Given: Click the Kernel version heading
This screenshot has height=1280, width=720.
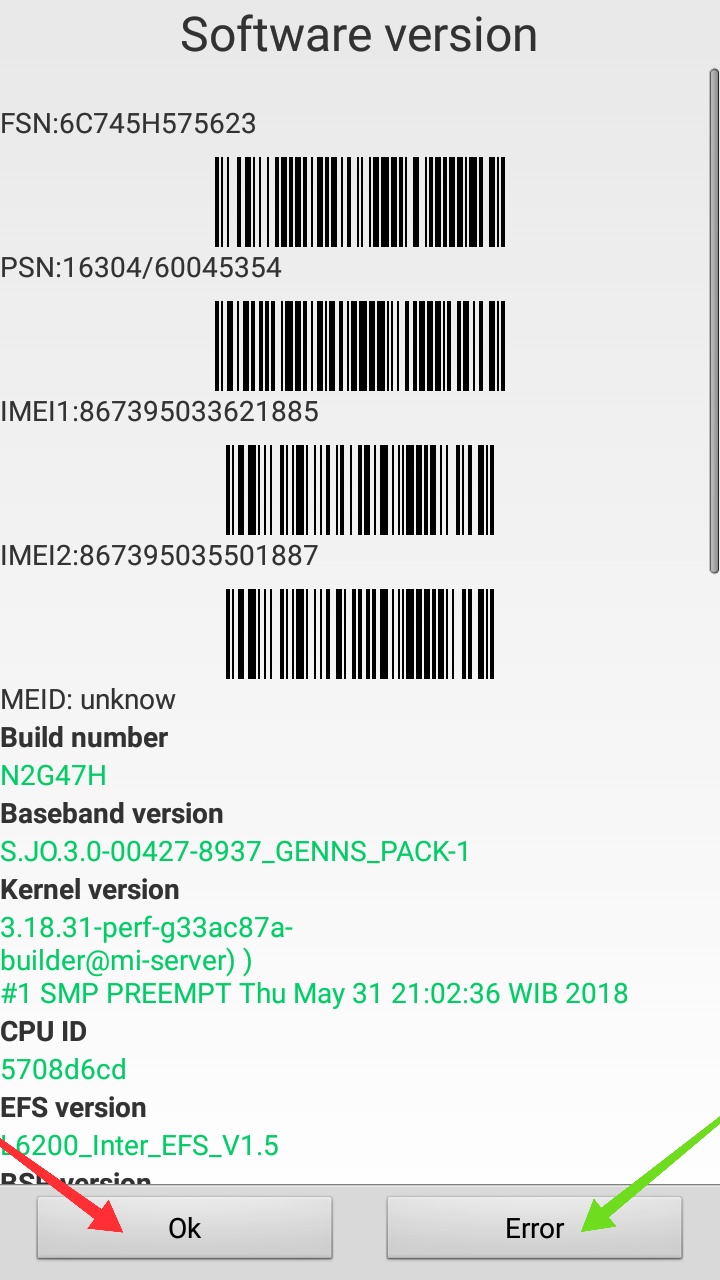Looking at the screenshot, I should tap(90, 890).
